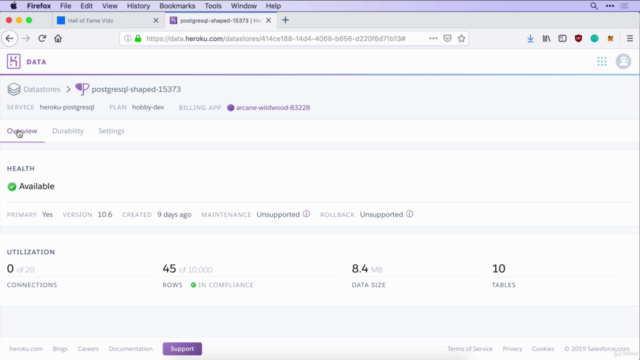Screen dimensions: 640x360
Task: Open the Bookmarks menu
Action: pos(177,6)
